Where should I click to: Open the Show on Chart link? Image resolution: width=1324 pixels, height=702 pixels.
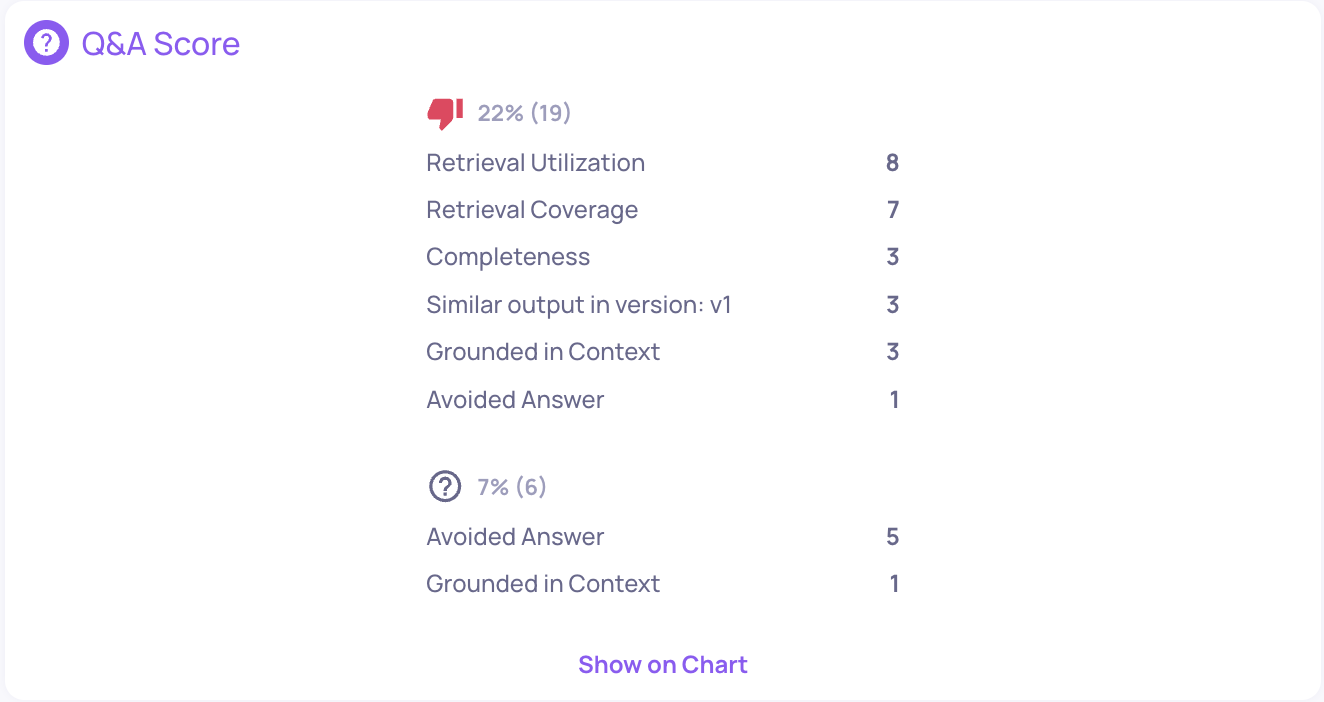pyautogui.click(x=663, y=665)
